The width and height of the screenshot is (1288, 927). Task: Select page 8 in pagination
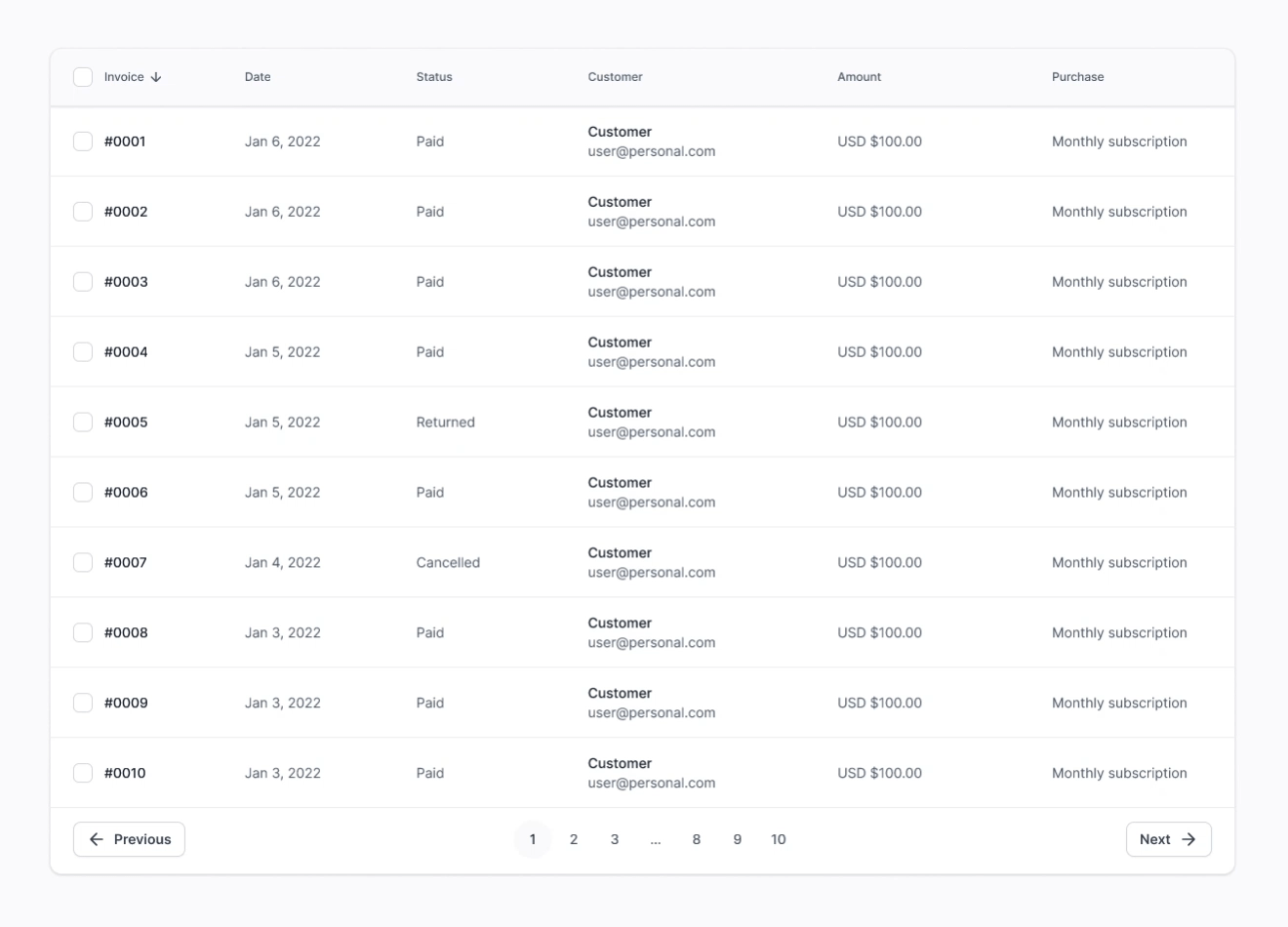point(696,839)
